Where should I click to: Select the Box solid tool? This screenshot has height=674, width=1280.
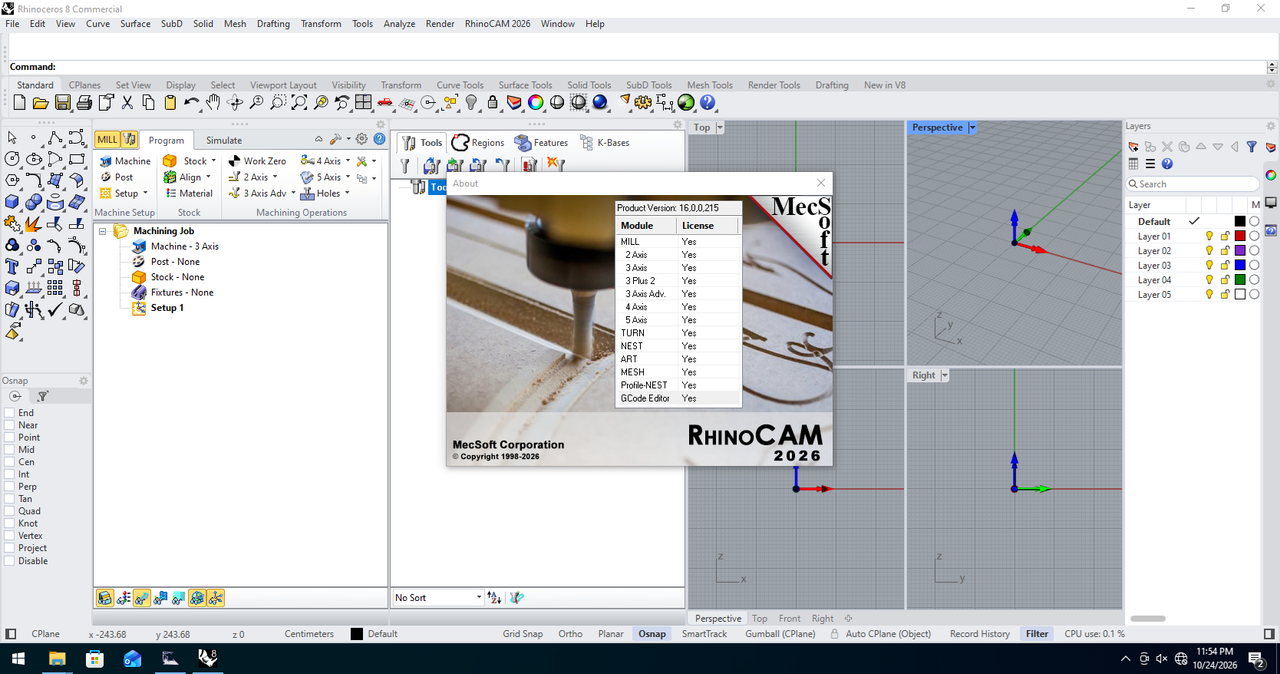[x=12, y=202]
